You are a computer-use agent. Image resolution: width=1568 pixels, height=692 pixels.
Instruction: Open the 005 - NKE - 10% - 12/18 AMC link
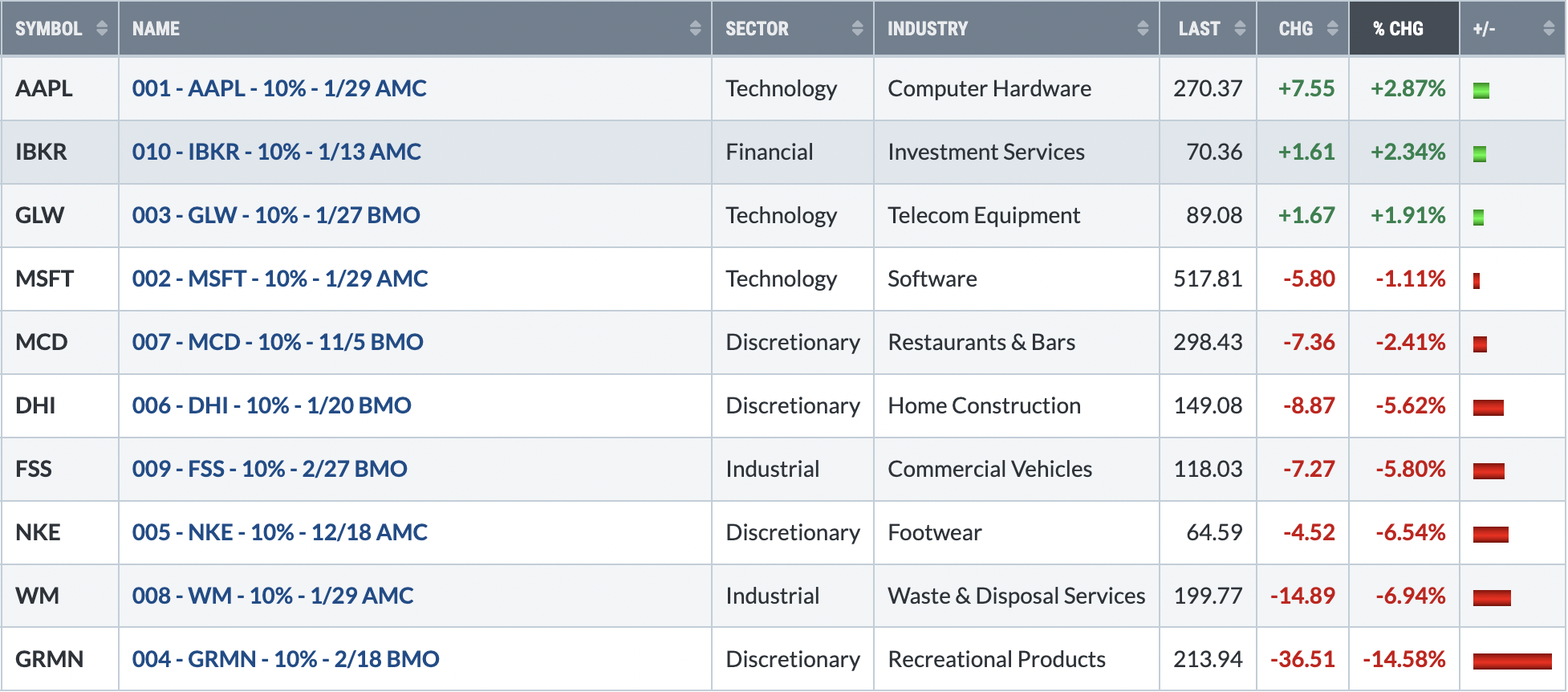pyautogui.click(x=280, y=532)
